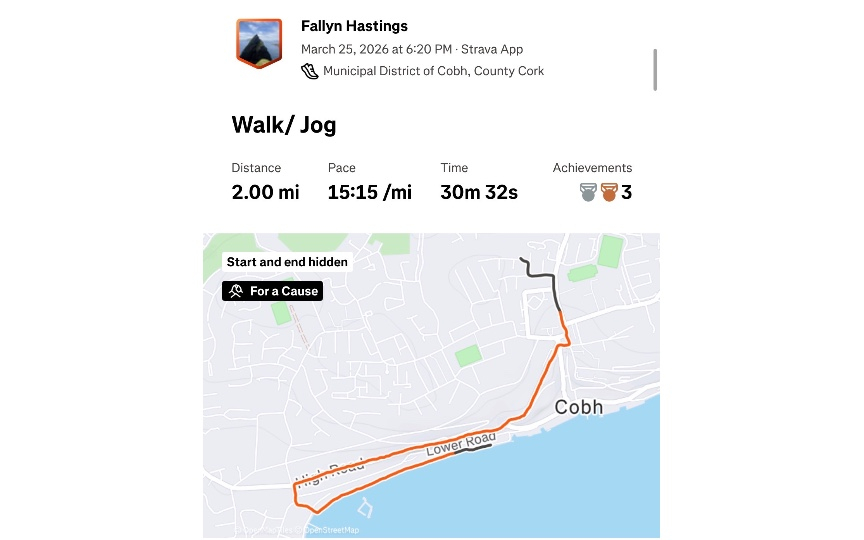
Task: Click the Walk/ Jog activity title
Action: click(284, 125)
